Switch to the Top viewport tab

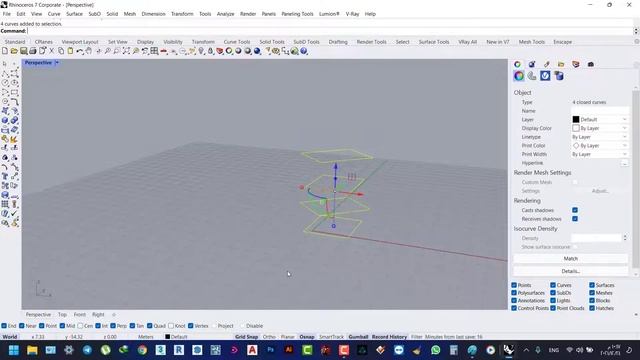click(x=62, y=315)
